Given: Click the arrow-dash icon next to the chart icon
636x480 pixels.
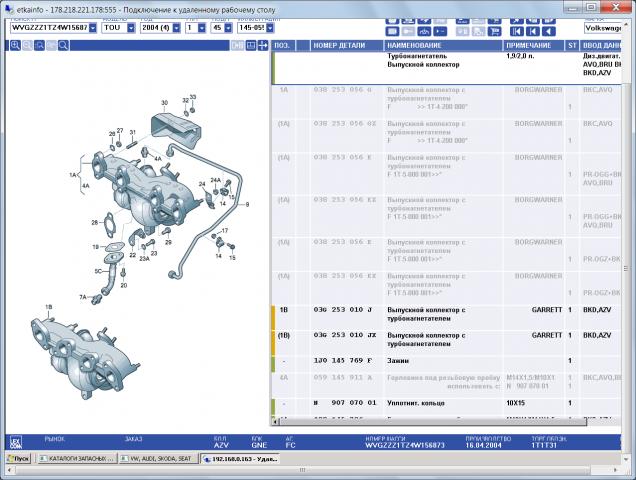Looking at the screenshot, I should pos(440,31).
